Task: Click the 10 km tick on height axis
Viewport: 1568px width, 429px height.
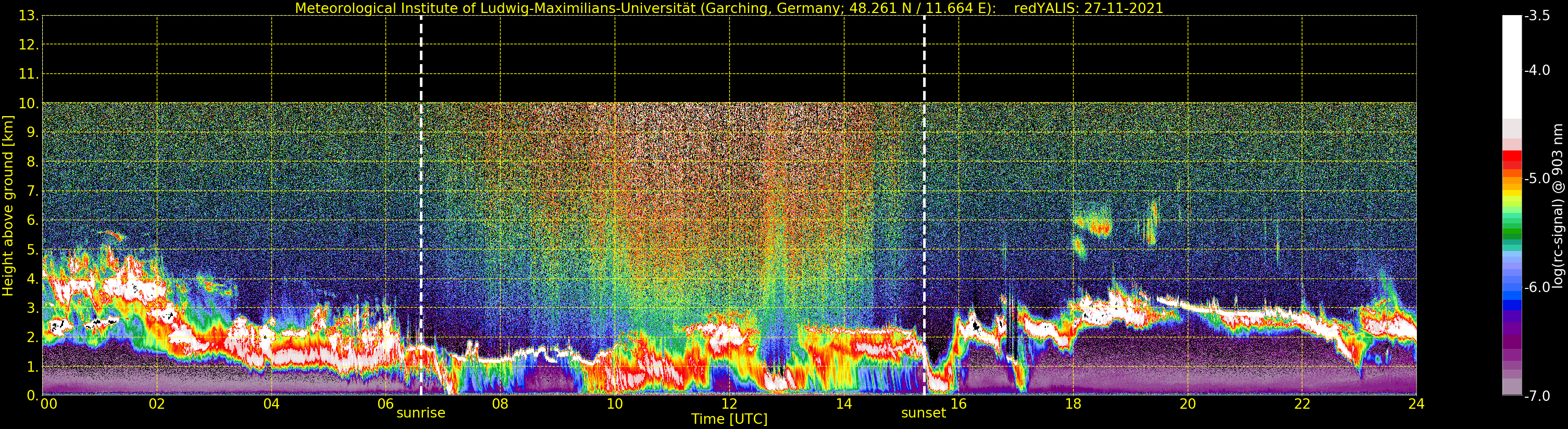Action: point(28,104)
